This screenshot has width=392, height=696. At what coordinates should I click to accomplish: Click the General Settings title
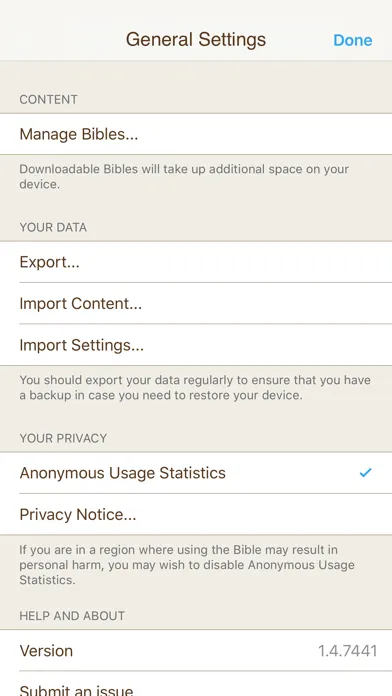coord(196,40)
